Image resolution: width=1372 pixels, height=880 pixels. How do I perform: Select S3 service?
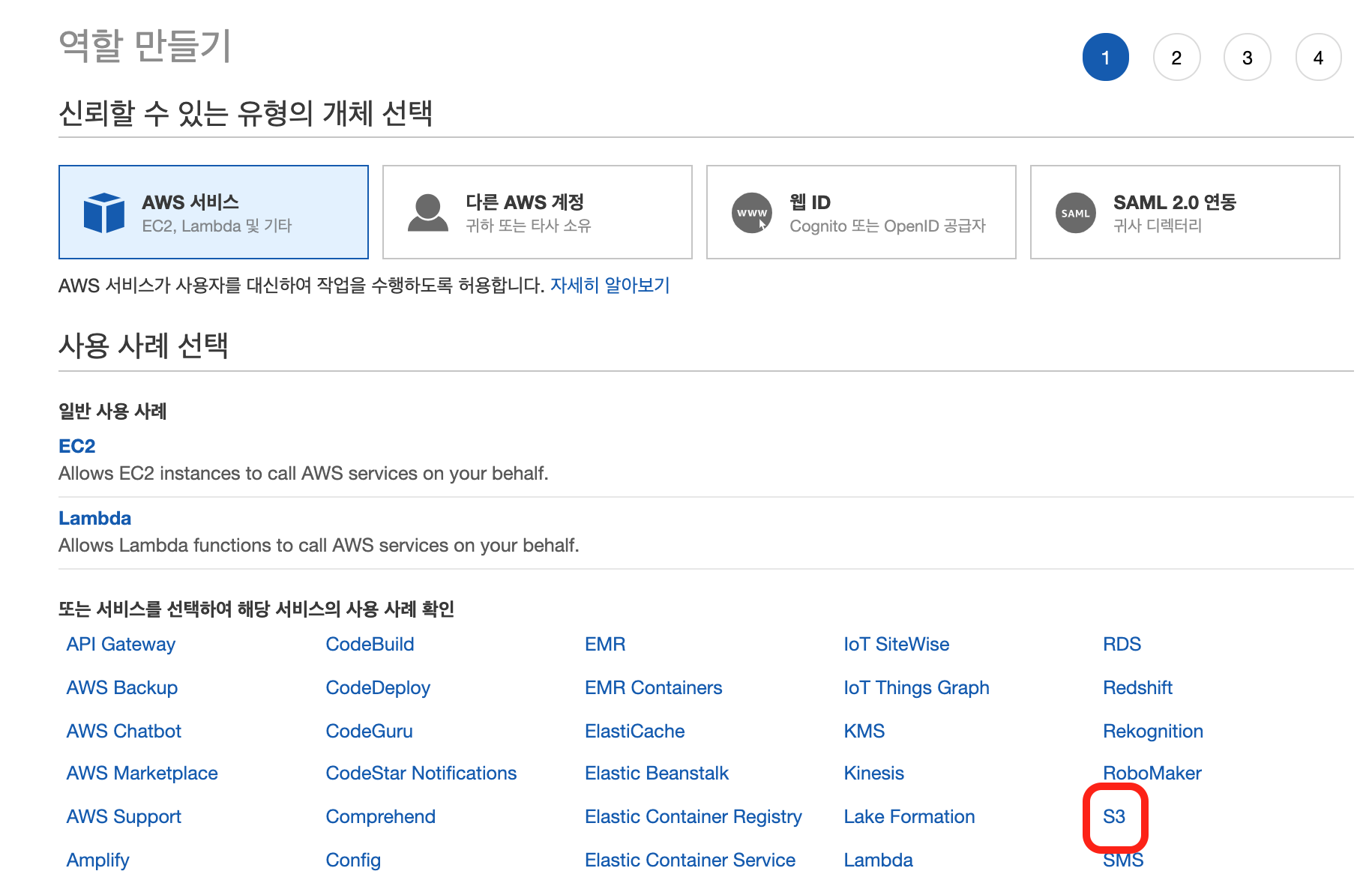click(1114, 816)
